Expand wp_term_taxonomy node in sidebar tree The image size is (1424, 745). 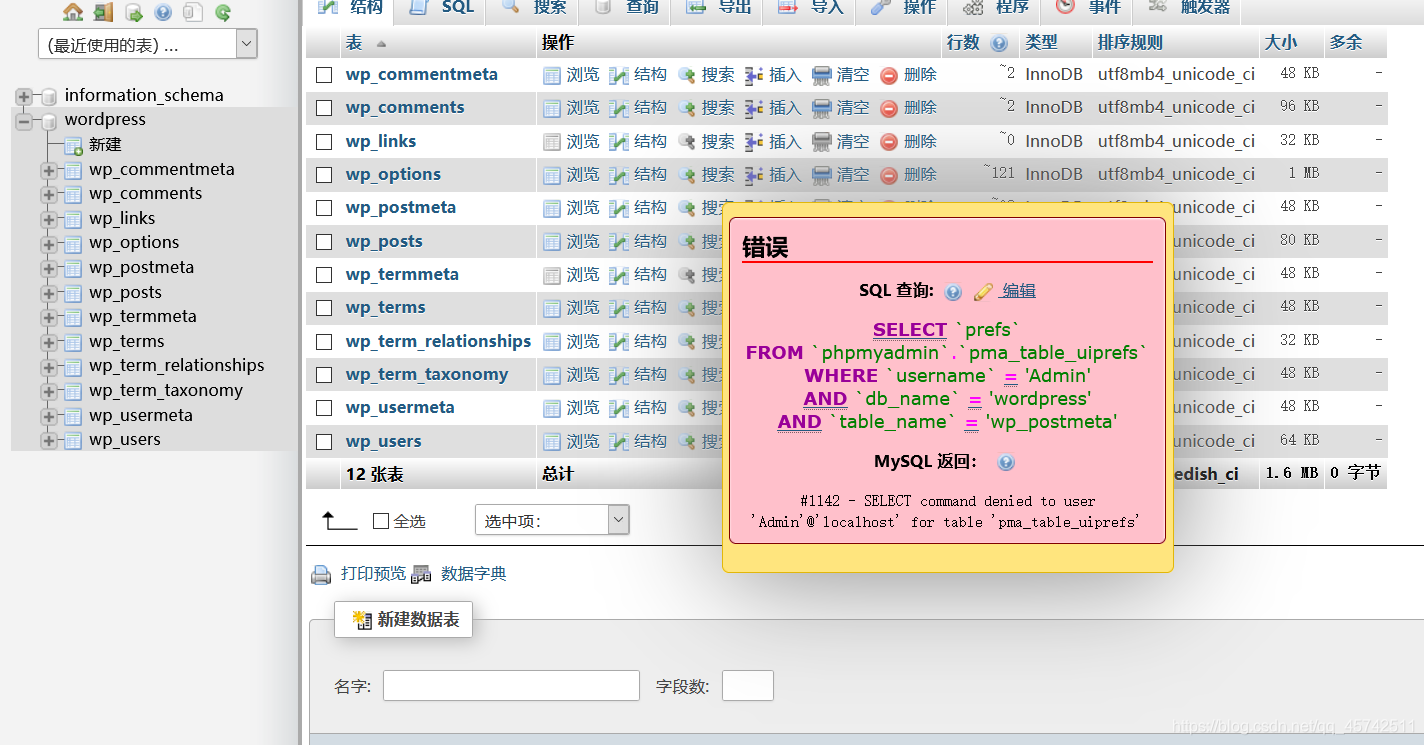[48, 391]
